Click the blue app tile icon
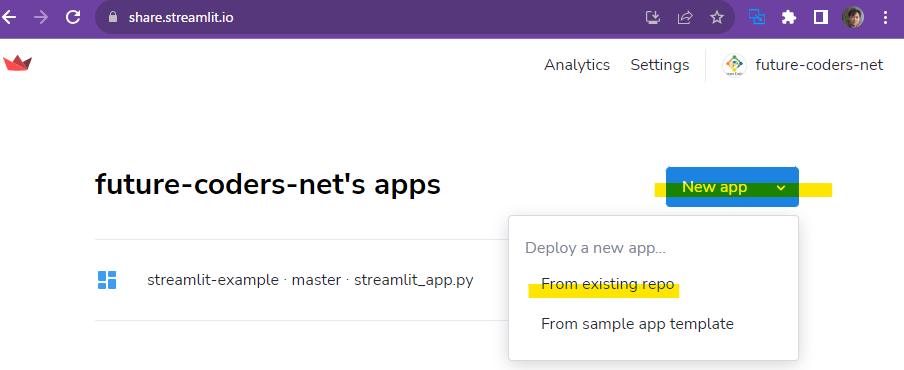Image resolution: width=904 pixels, height=370 pixels. pyautogui.click(x=107, y=280)
